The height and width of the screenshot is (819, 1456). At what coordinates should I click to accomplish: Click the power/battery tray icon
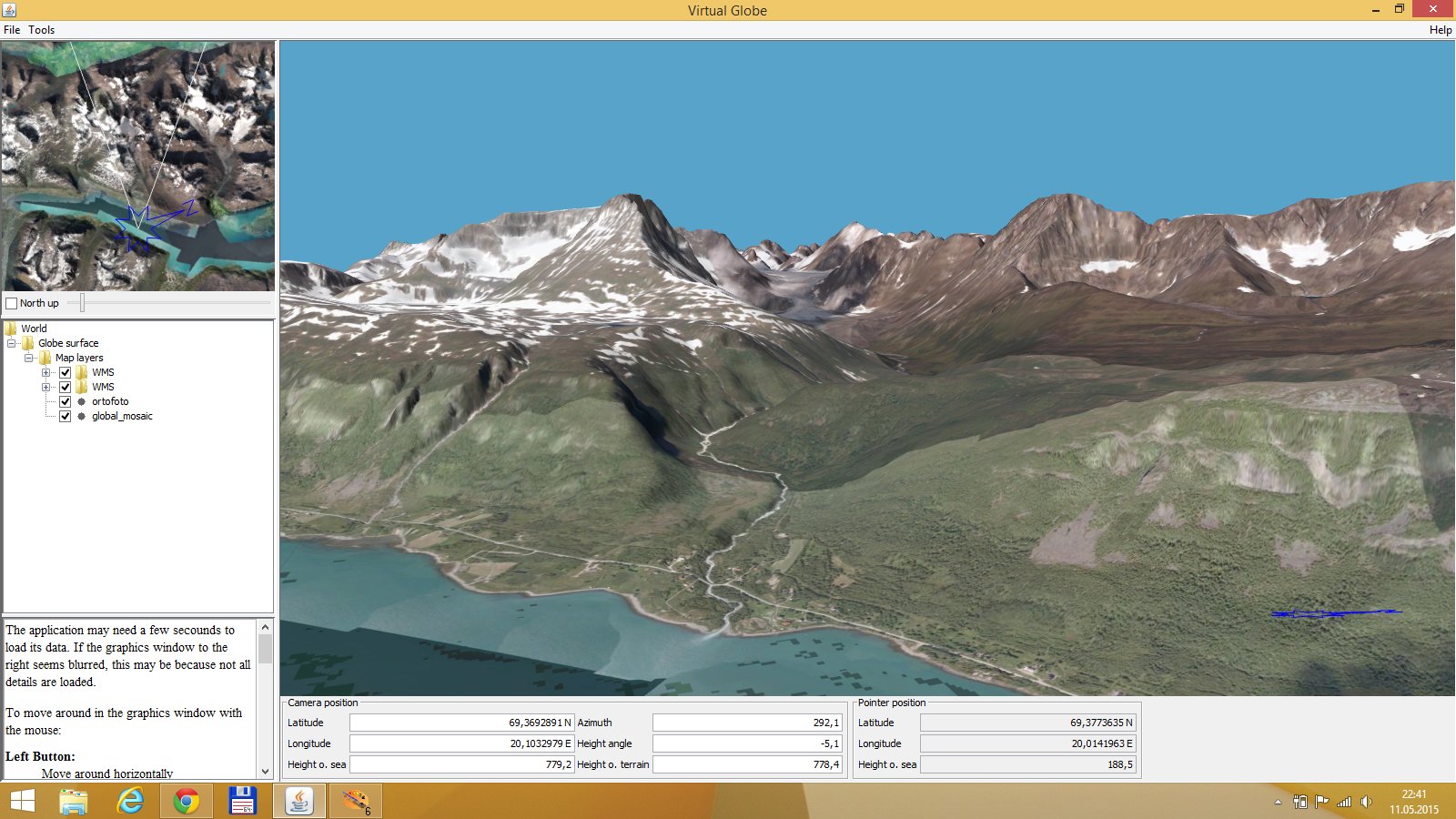click(x=1299, y=802)
